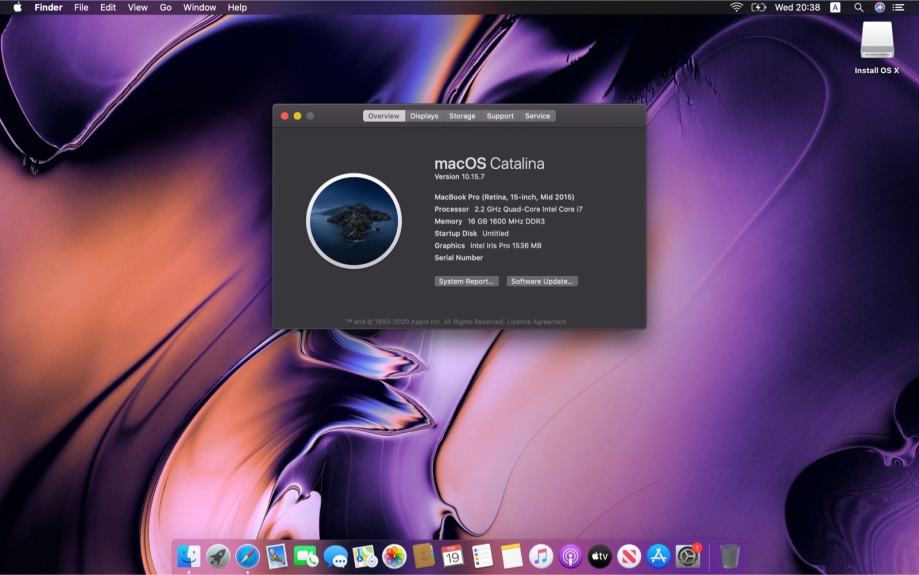Open the Apple menu
The height and width of the screenshot is (575, 919).
(17, 7)
